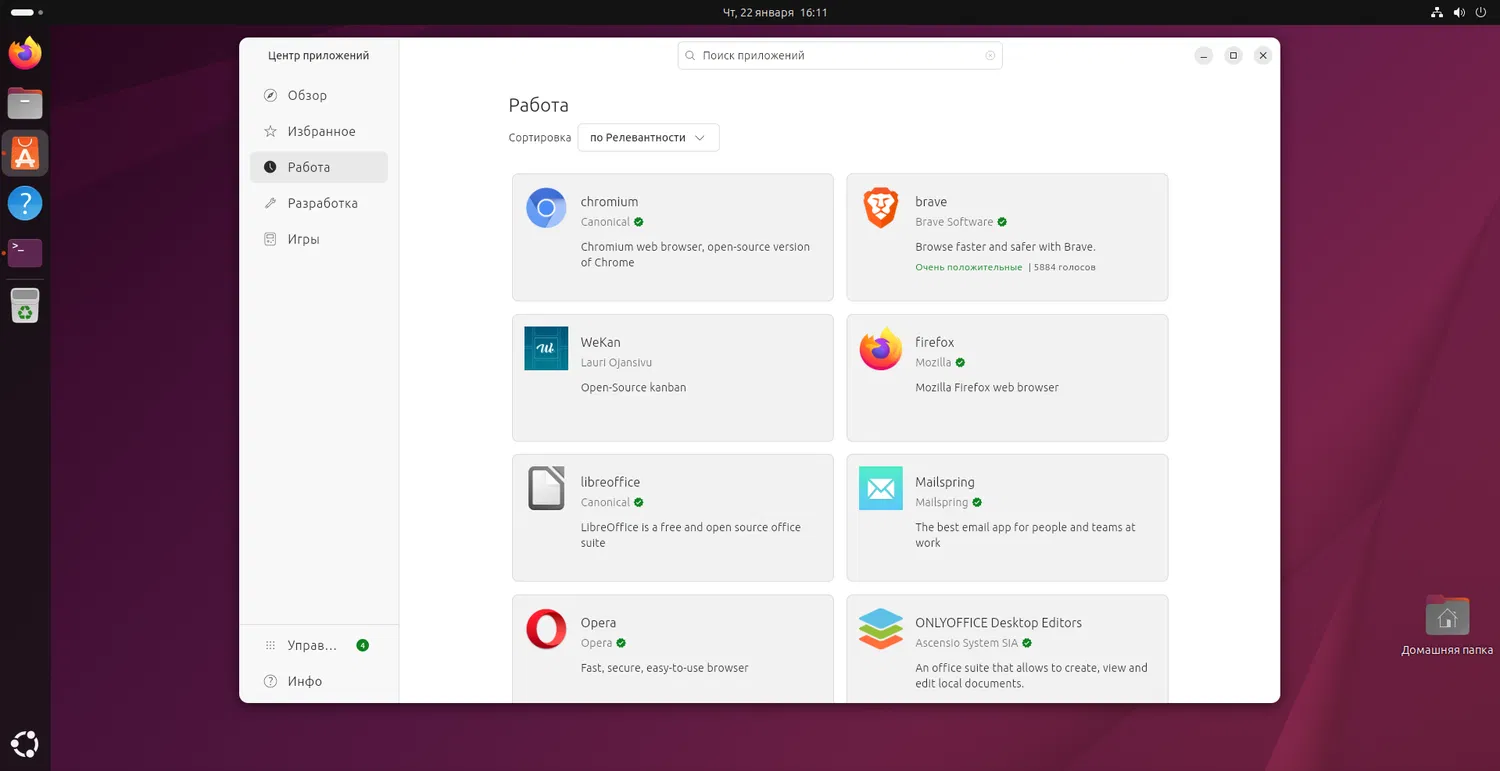Open the Trash in the dock

(25, 305)
